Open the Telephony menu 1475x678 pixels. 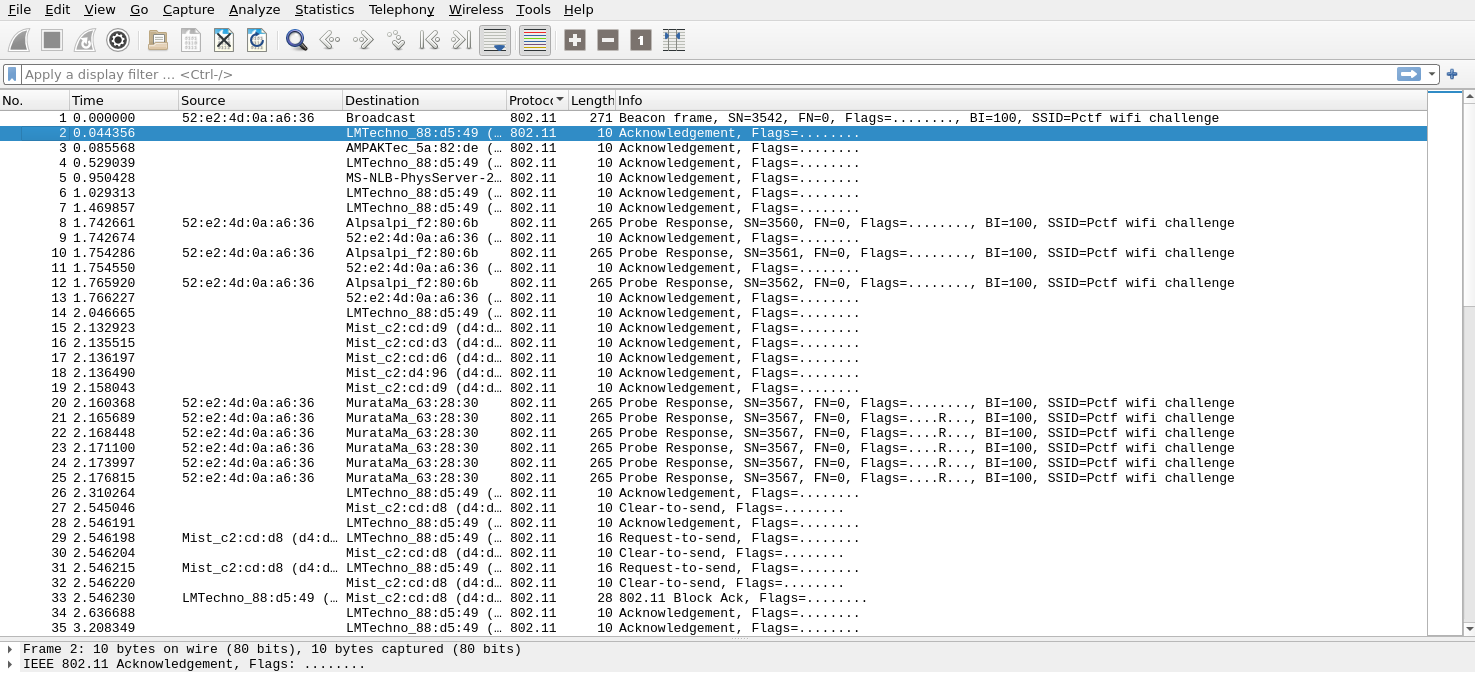(401, 9)
